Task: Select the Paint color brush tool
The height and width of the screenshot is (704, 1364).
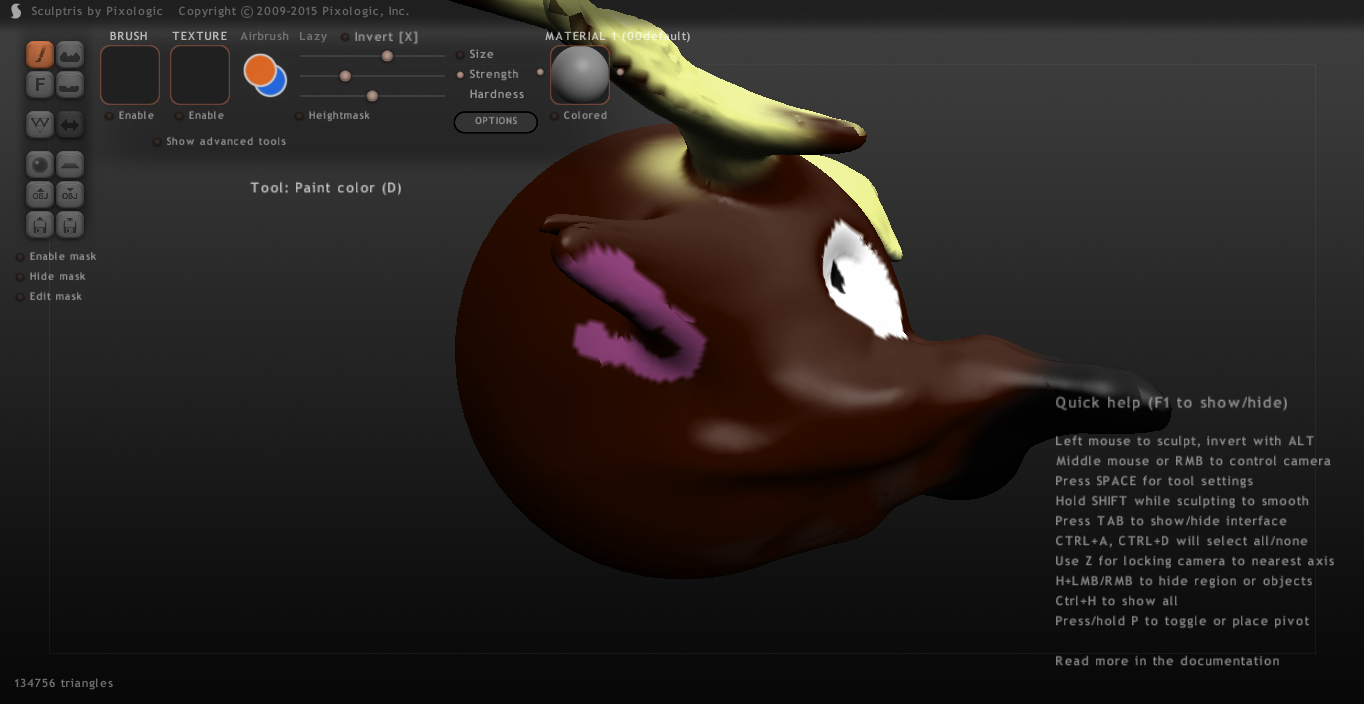Action: 40,54
